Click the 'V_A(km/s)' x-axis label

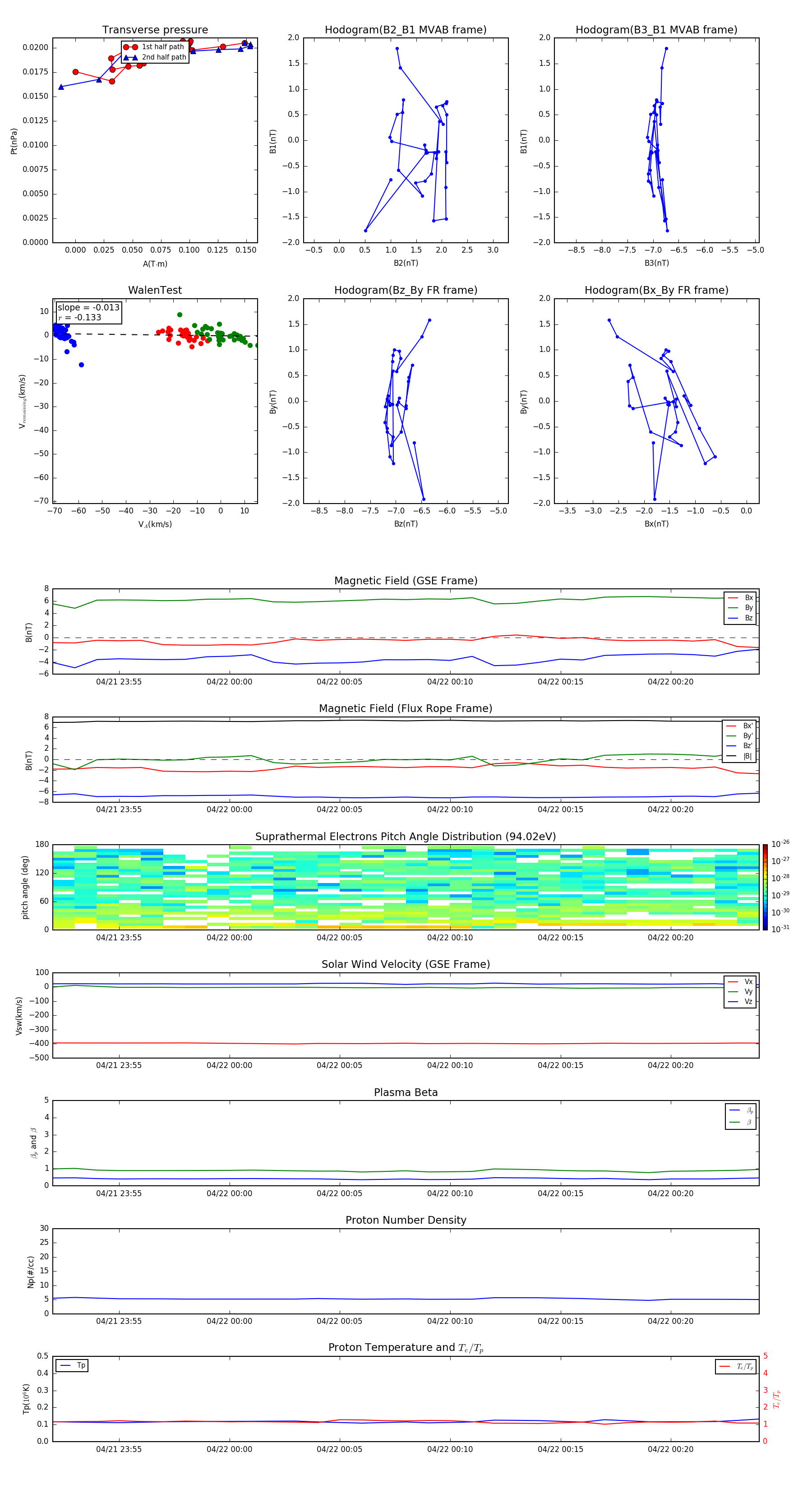coord(155,524)
